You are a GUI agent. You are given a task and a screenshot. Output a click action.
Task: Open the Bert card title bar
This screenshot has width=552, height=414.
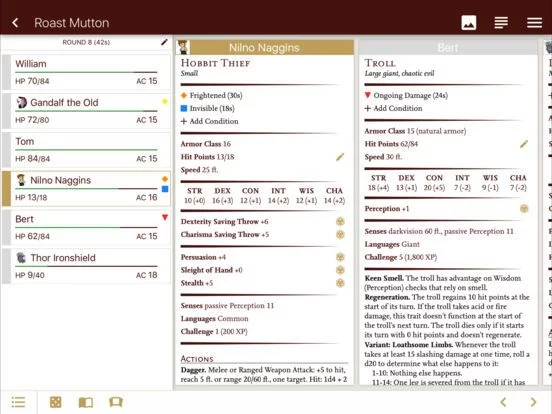(448, 48)
